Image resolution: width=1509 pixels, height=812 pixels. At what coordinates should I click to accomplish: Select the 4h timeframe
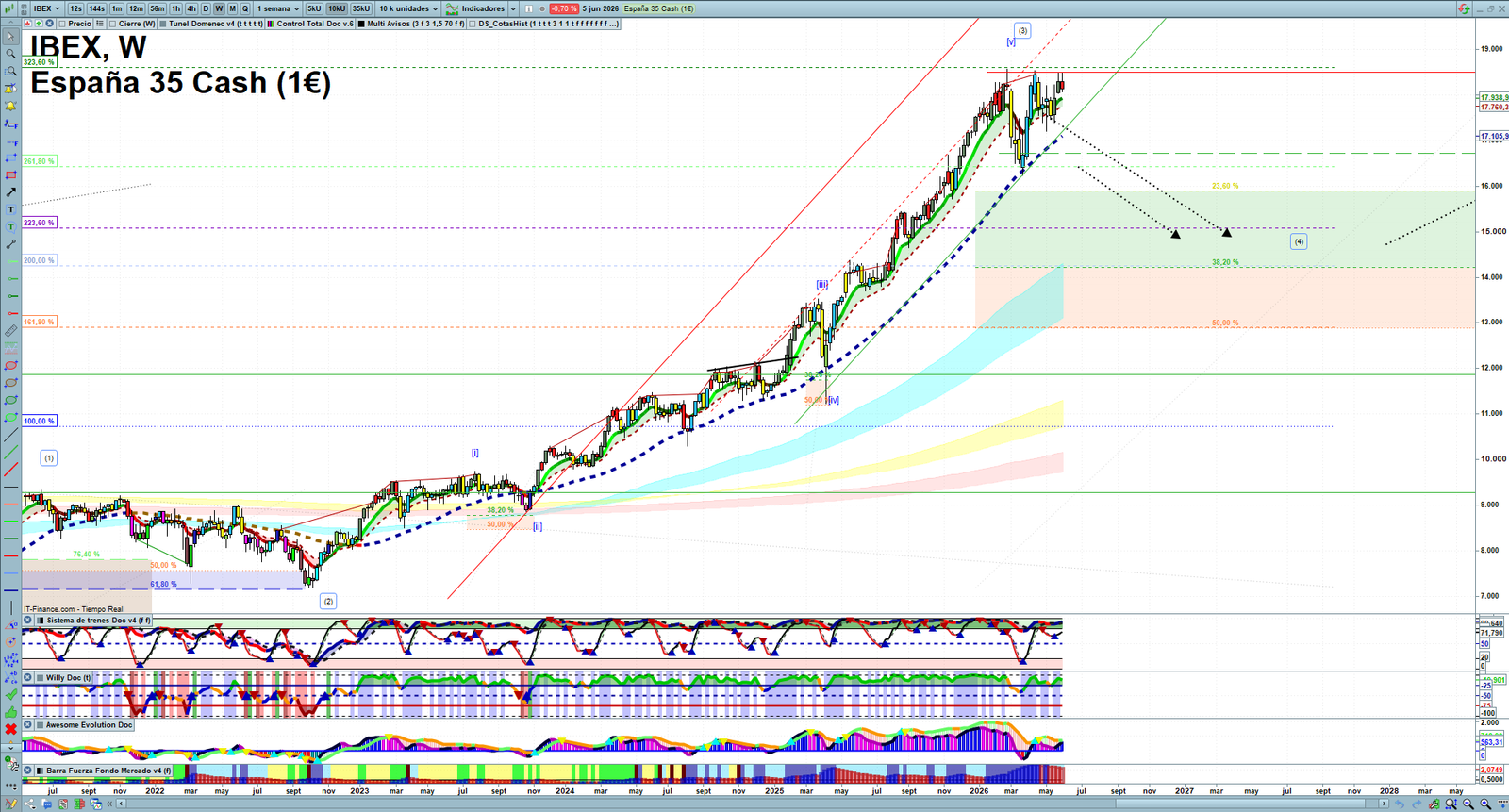(191, 8)
